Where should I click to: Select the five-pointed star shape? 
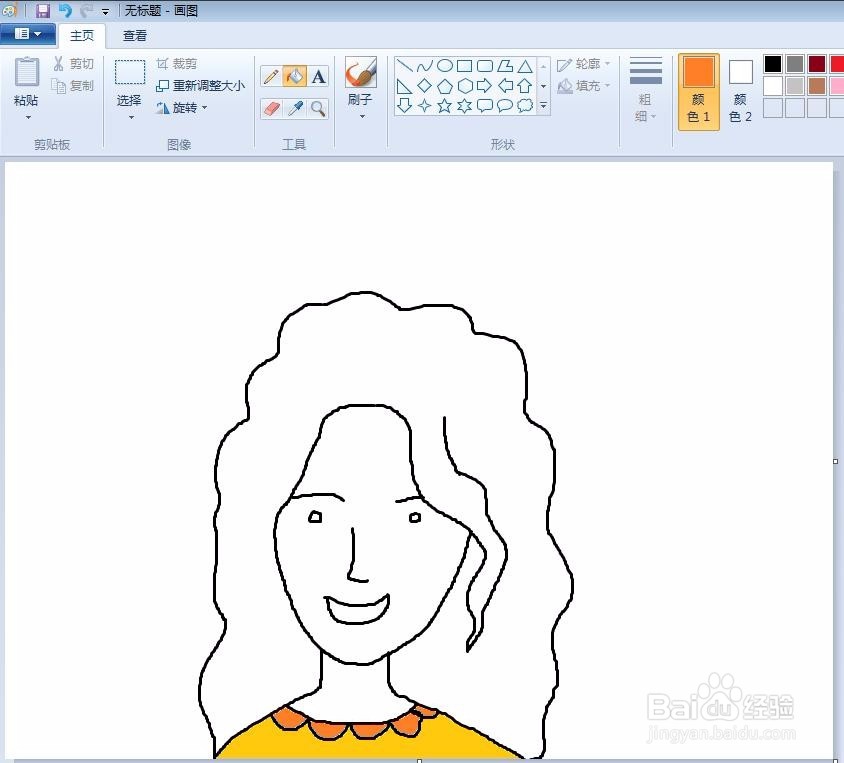(x=444, y=104)
